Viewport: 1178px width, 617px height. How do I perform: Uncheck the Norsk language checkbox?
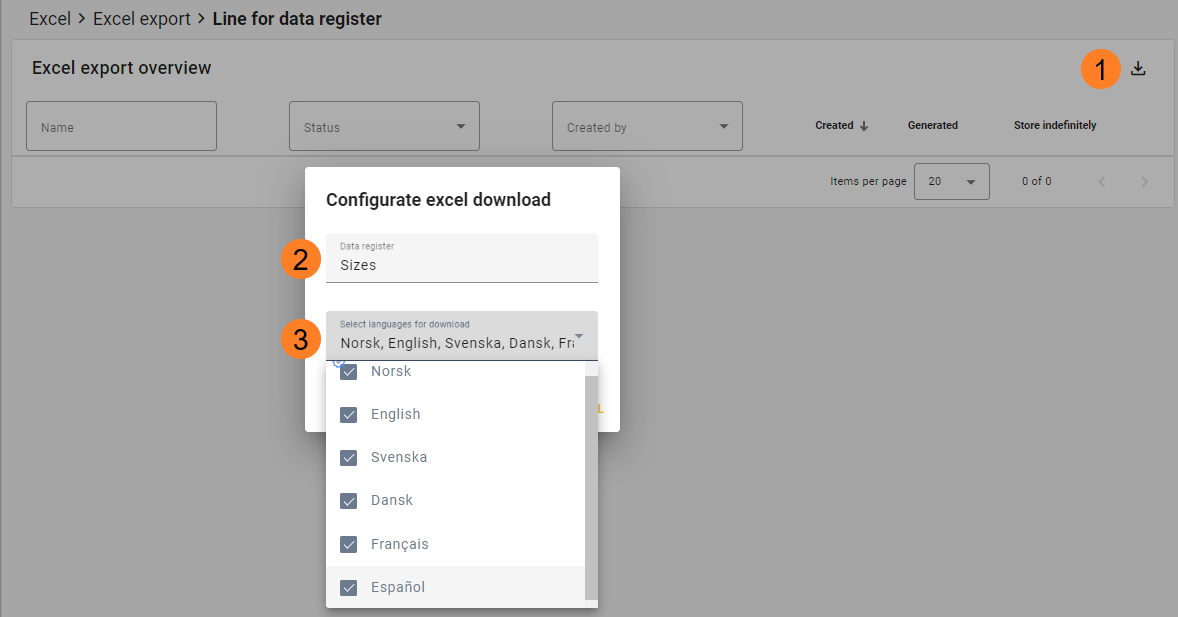349,372
